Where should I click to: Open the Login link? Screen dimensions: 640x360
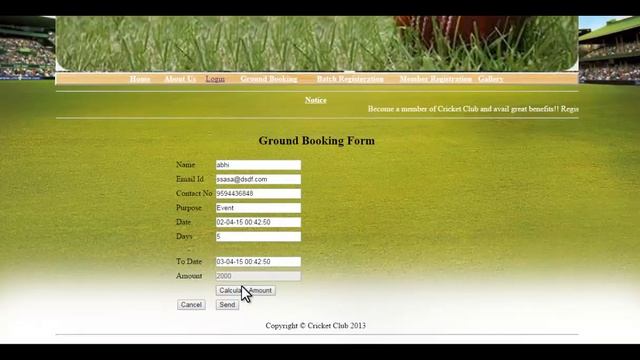coord(215,79)
